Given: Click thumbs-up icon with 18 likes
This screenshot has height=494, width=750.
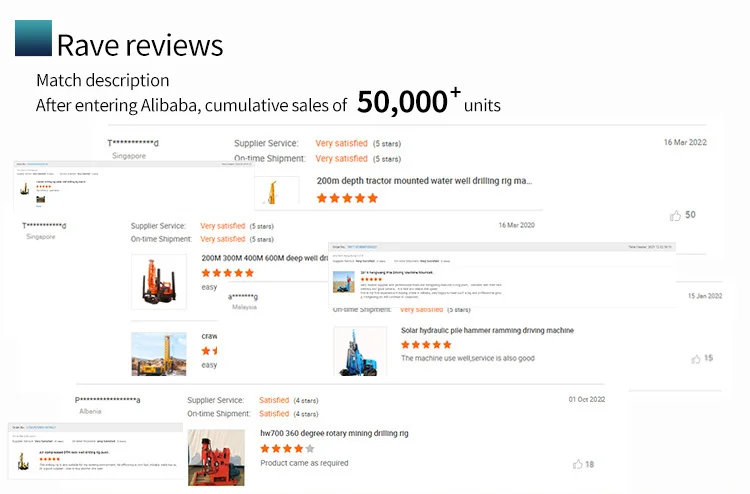Looking at the screenshot, I should click(577, 464).
